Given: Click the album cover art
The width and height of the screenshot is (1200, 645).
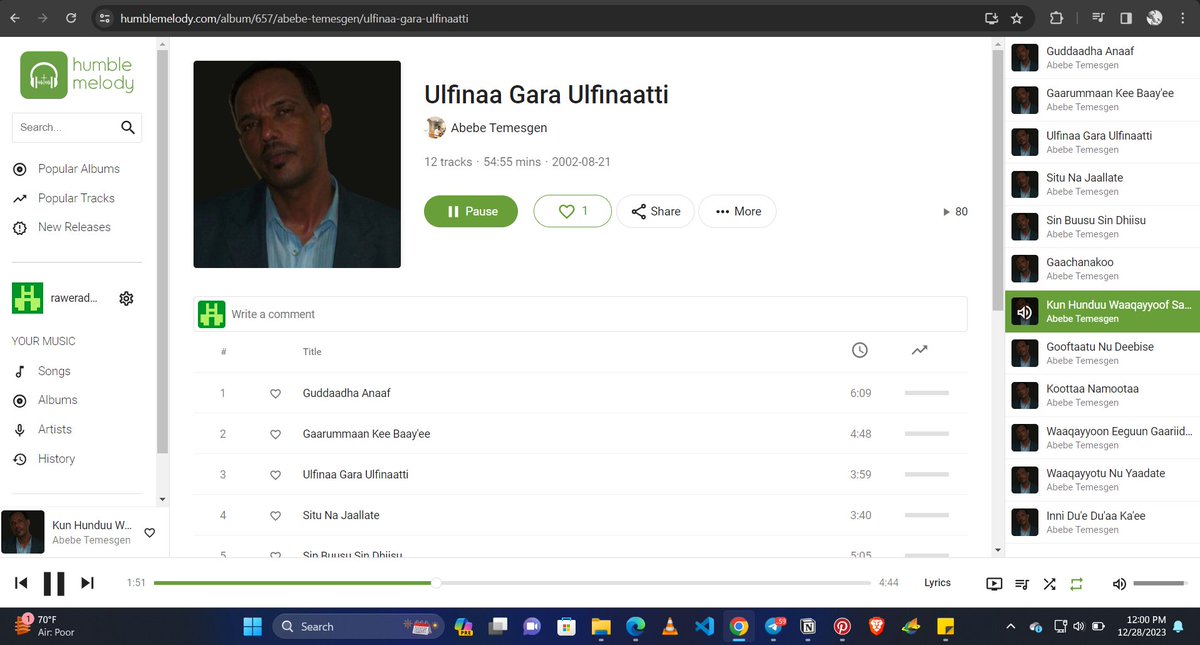Looking at the screenshot, I should (297, 164).
